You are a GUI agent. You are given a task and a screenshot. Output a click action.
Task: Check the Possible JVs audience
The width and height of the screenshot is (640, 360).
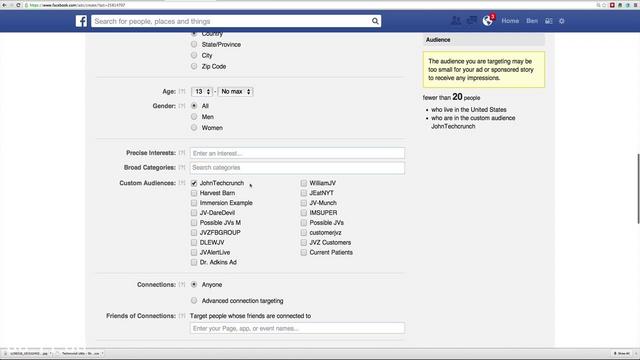click(x=304, y=223)
